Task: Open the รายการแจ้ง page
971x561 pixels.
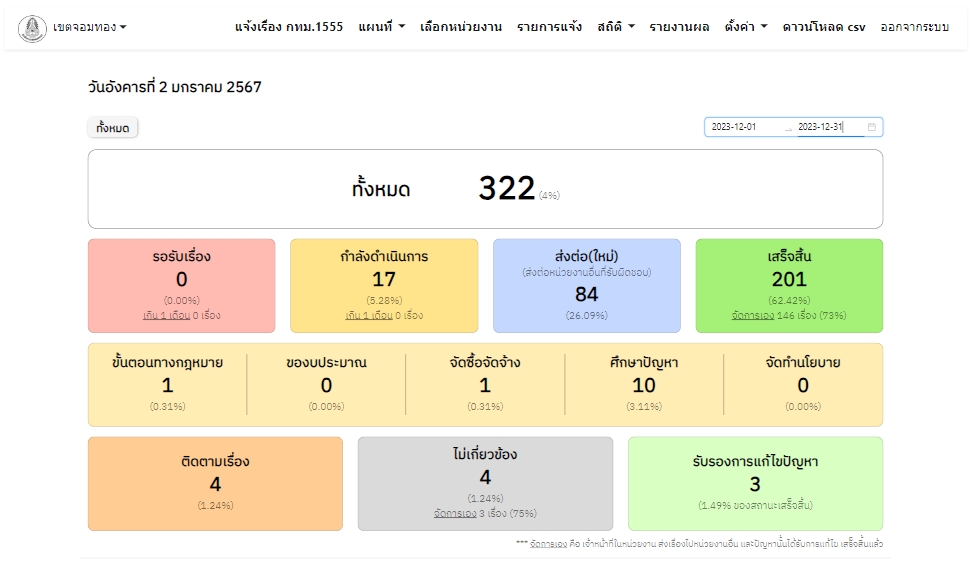Action: (x=549, y=27)
